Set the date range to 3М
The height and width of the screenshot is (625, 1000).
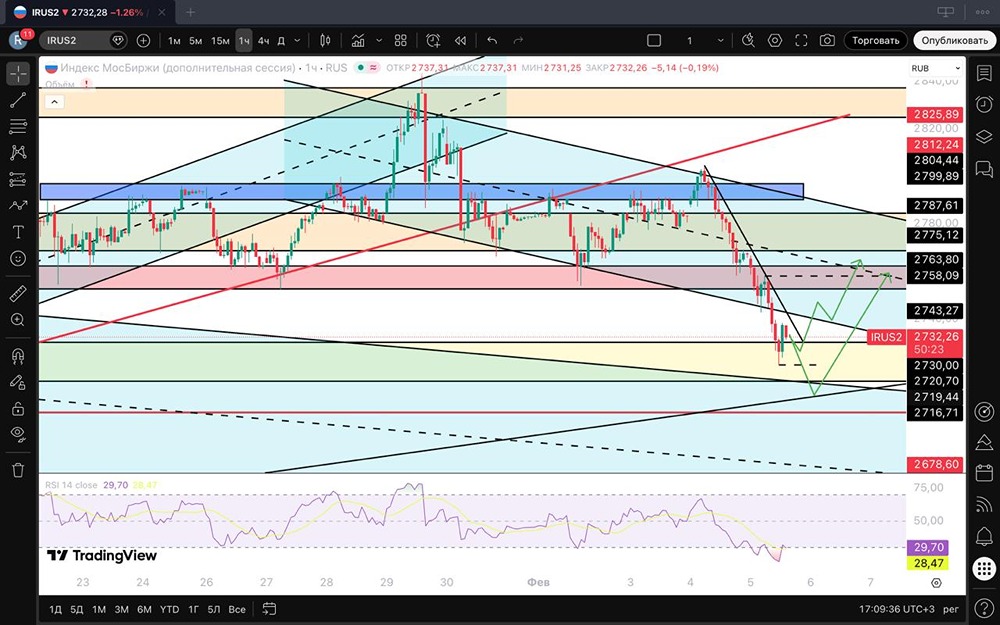tap(121, 609)
